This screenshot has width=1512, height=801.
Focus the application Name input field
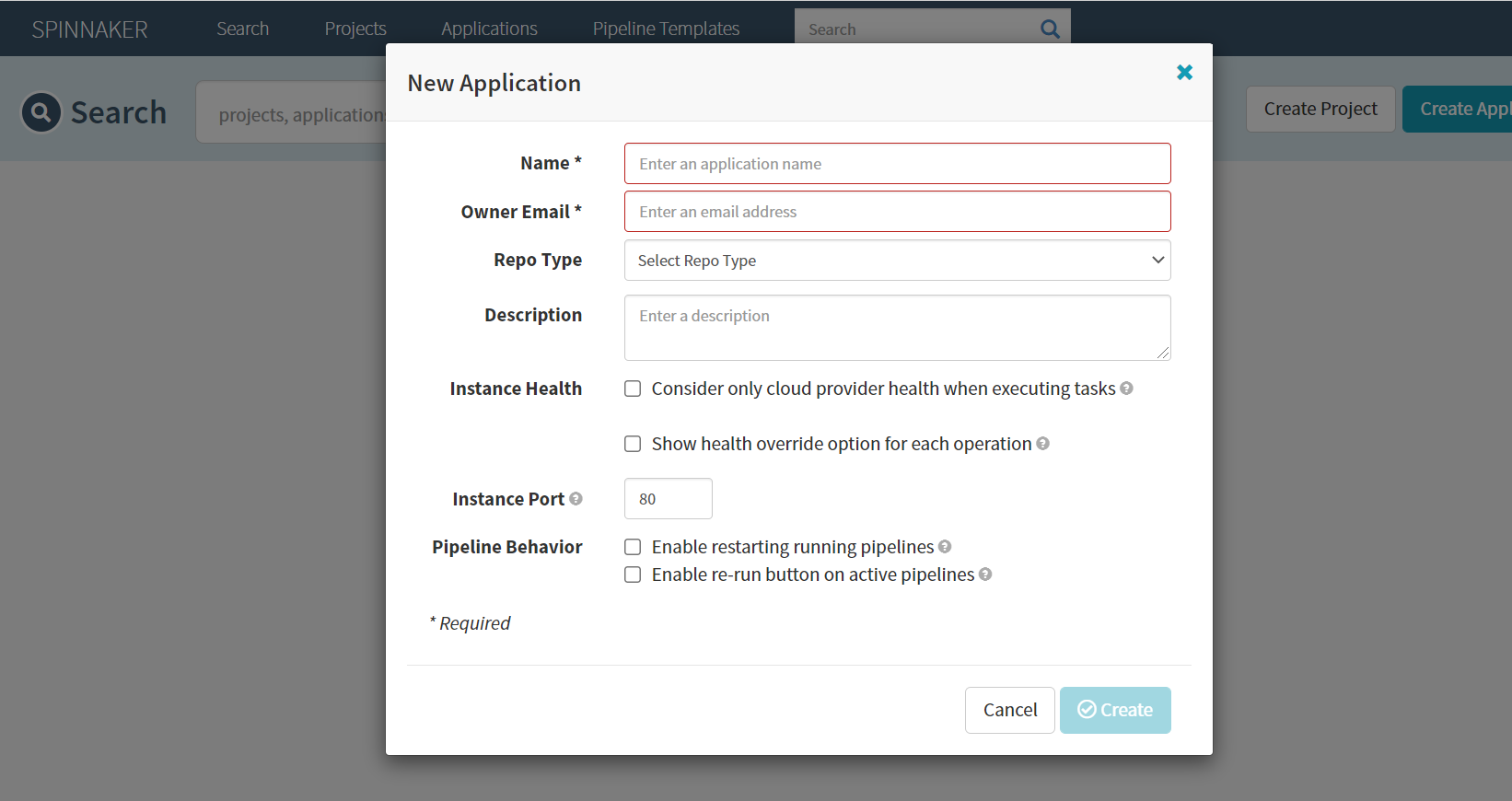[897, 164]
